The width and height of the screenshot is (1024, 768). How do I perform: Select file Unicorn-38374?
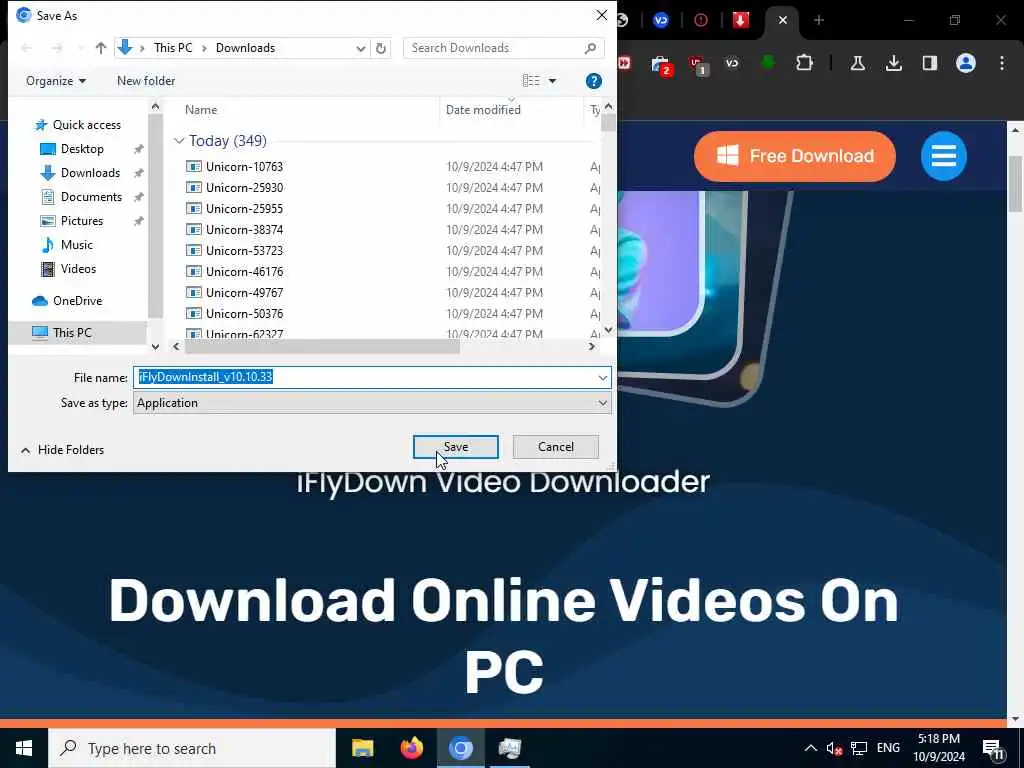pos(244,229)
